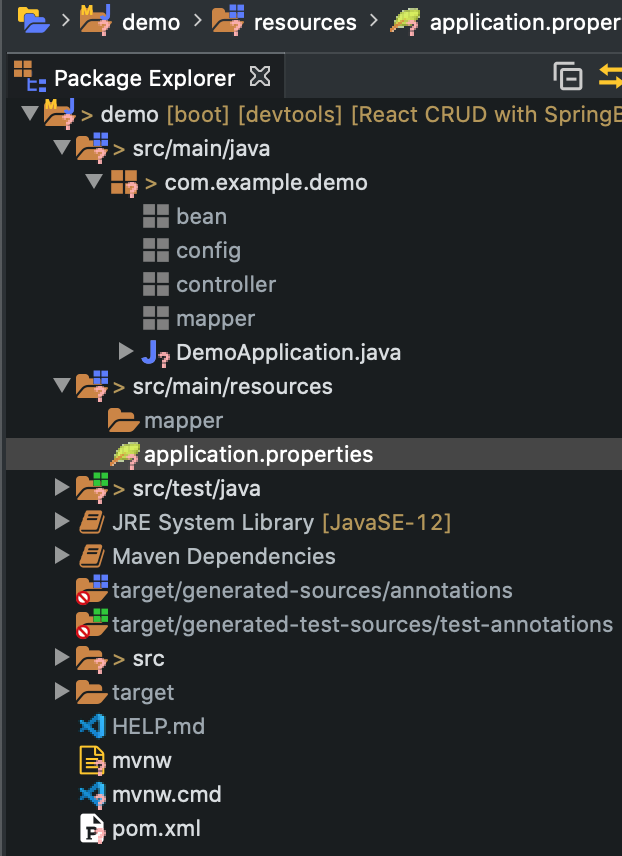Click the demo project icon in tree

click(x=60, y=114)
